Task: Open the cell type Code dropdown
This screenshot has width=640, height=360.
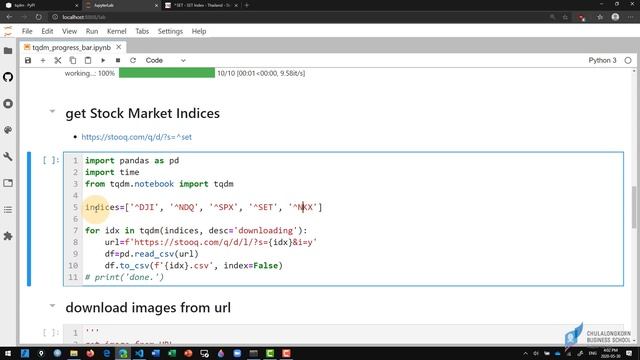Action: 165,60
